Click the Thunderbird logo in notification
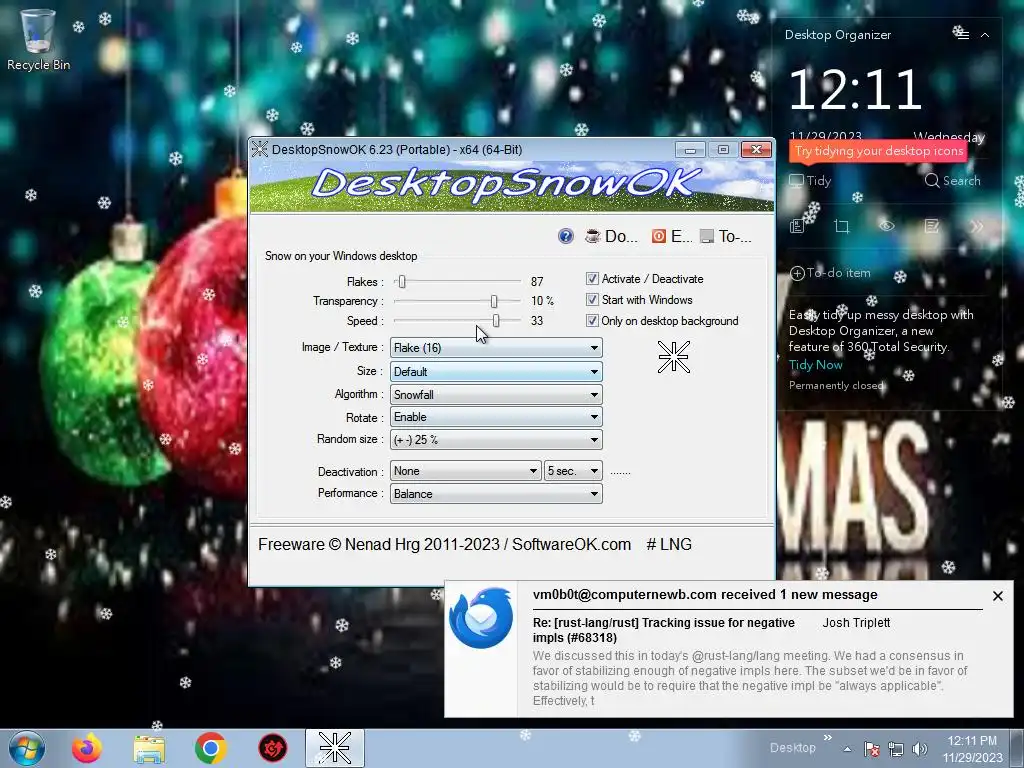Viewport: 1024px width, 768px height. pos(481,618)
